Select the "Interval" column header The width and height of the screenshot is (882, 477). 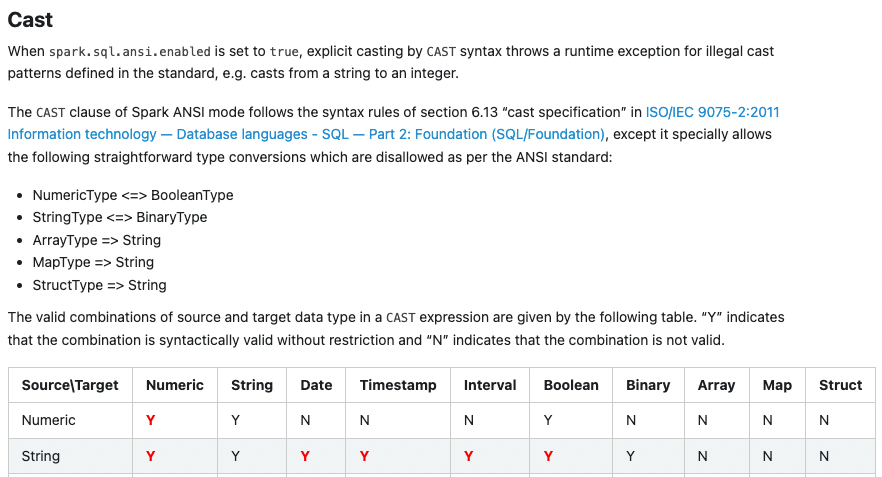[x=490, y=385]
